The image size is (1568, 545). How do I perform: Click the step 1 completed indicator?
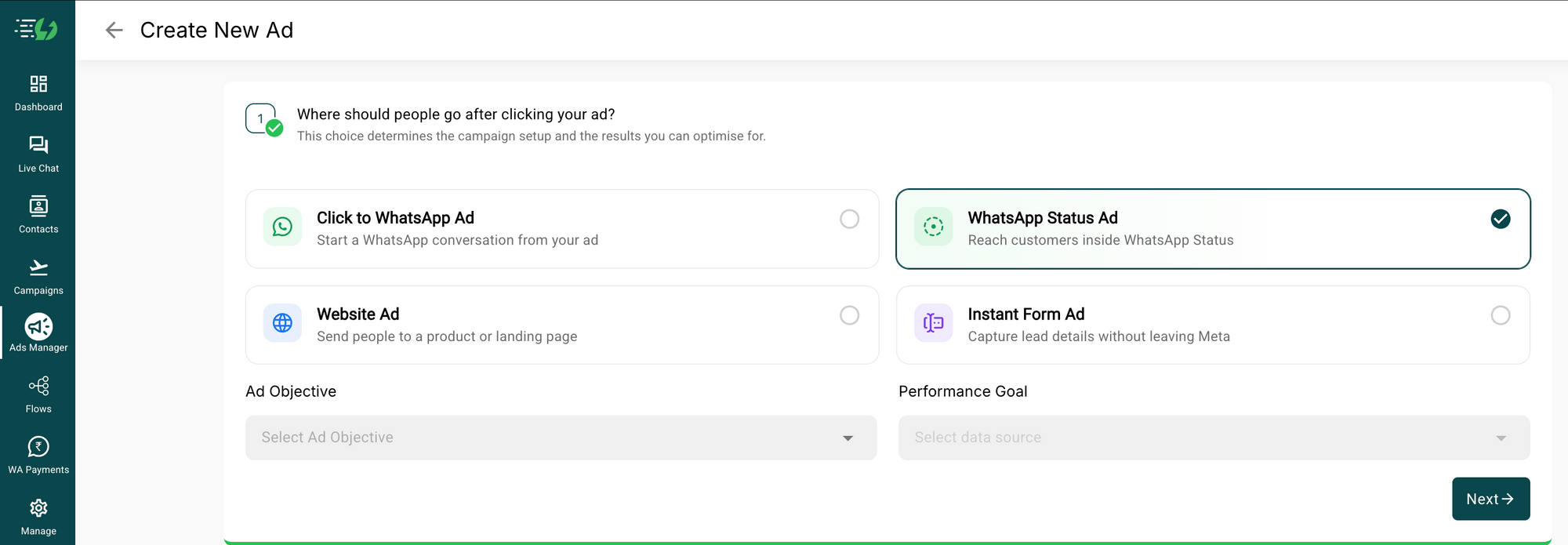click(x=264, y=120)
